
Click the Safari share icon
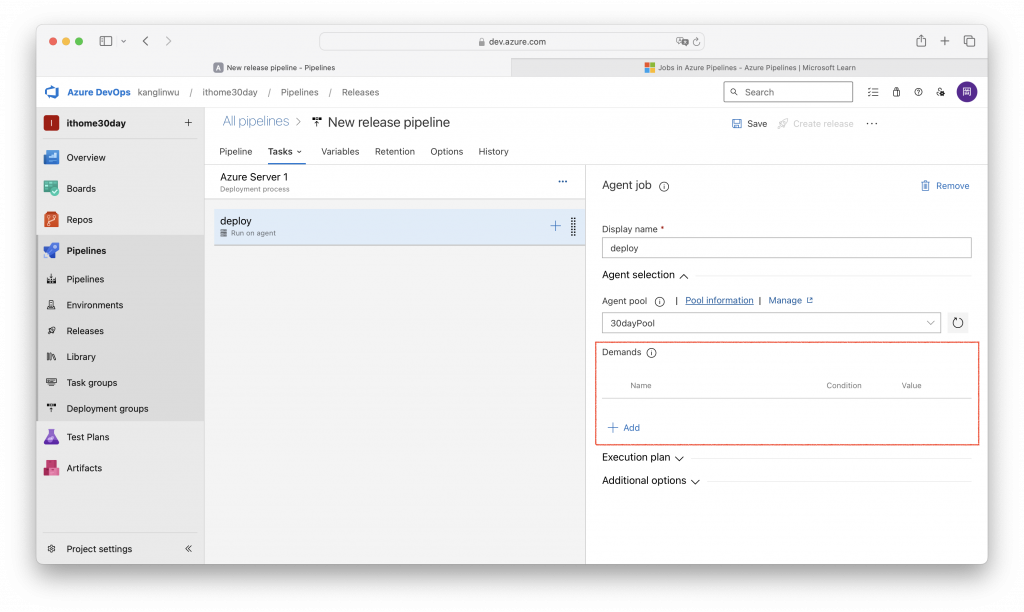(921, 41)
